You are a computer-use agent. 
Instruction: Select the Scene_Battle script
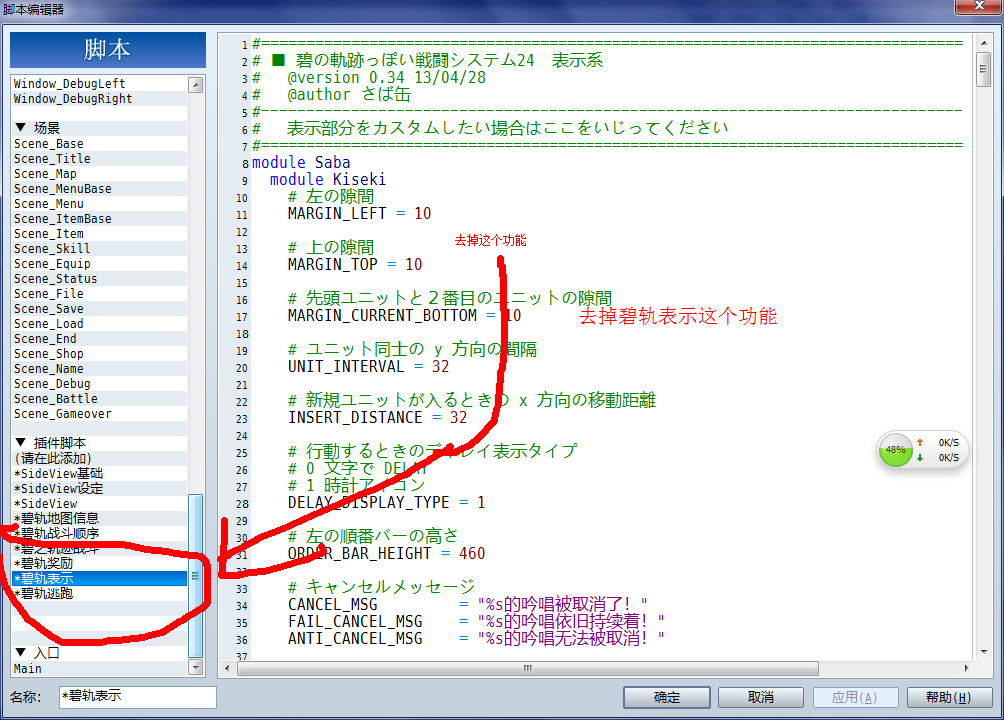point(99,398)
